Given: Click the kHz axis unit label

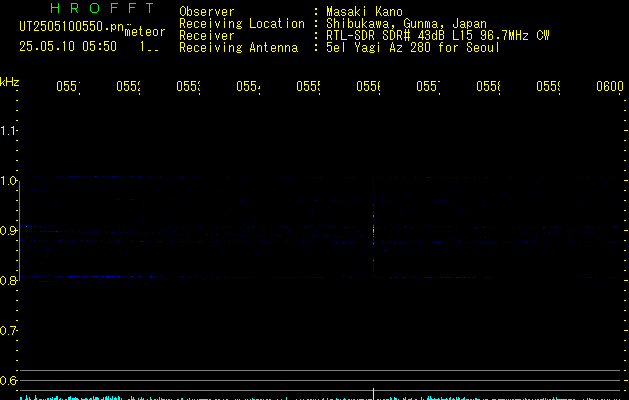Looking at the screenshot, I should pos(9,82).
